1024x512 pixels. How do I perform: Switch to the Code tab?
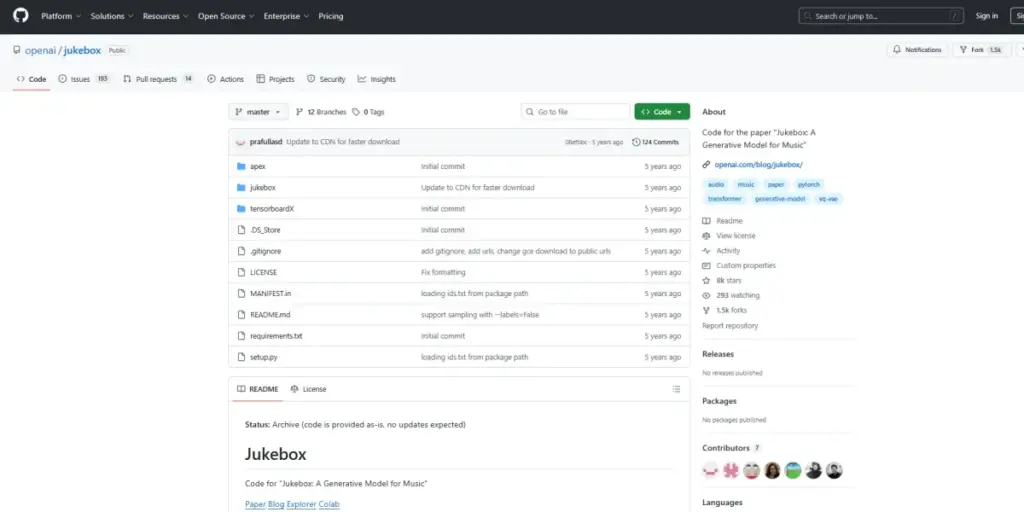pyautogui.click(x=31, y=79)
